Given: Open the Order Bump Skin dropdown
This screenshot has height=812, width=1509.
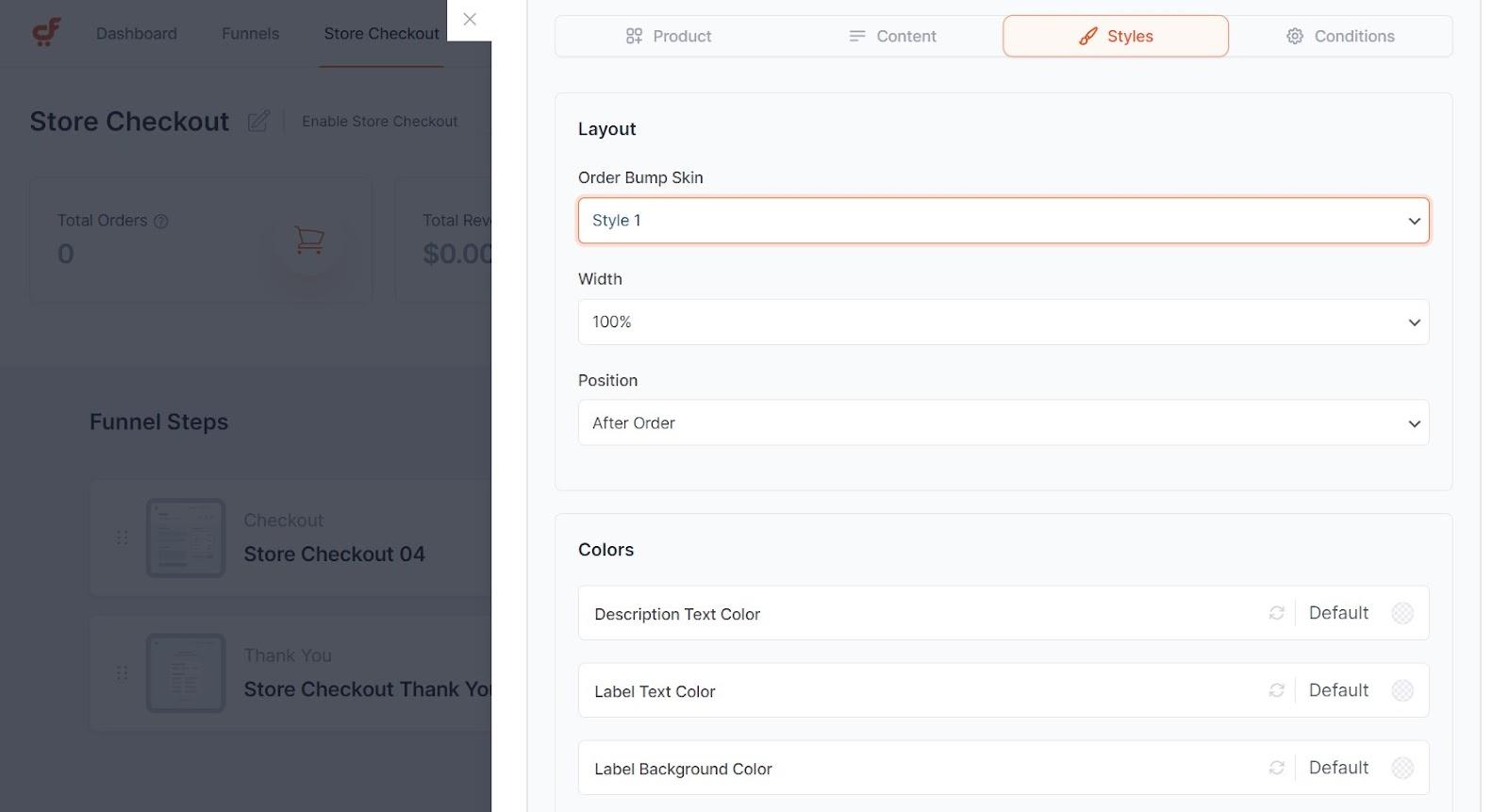Looking at the screenshot, I should (1003, 221).
